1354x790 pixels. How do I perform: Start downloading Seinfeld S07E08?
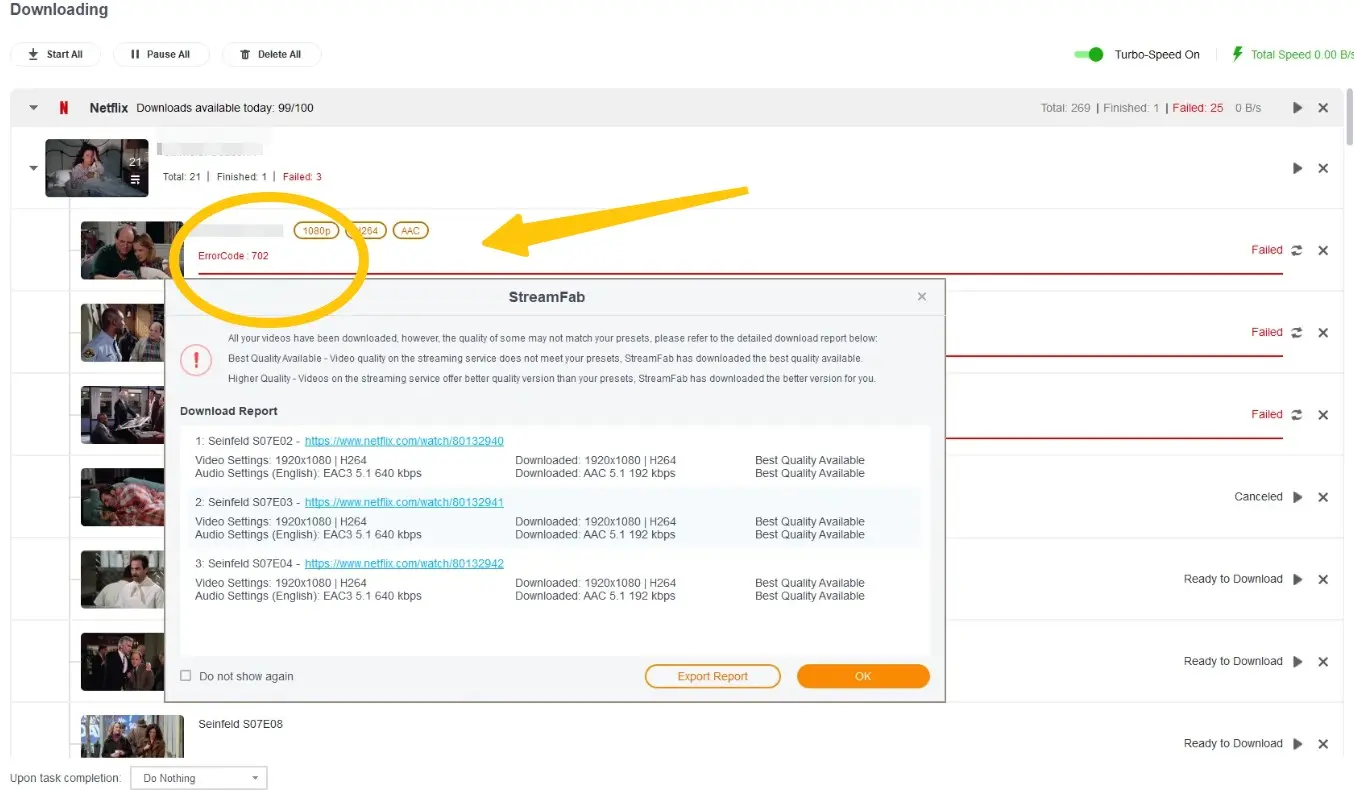[x=1297, y=744]
